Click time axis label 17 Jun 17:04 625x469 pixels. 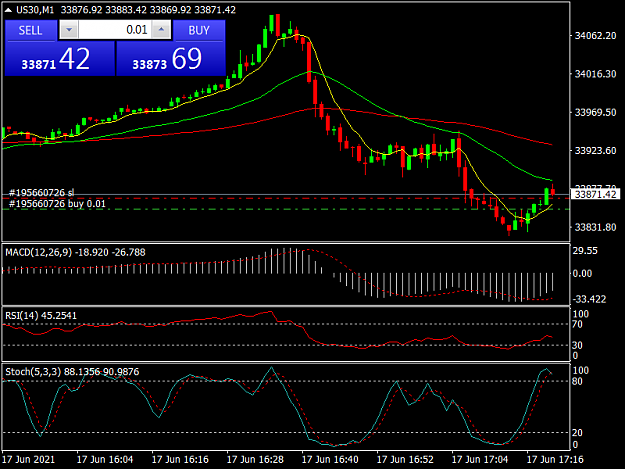[x=480, y=459]
